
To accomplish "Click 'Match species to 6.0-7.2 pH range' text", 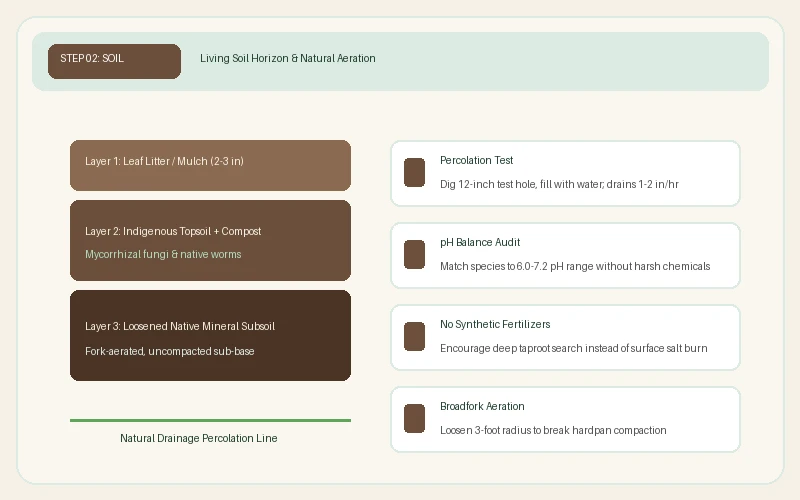I will coord(575,266).
